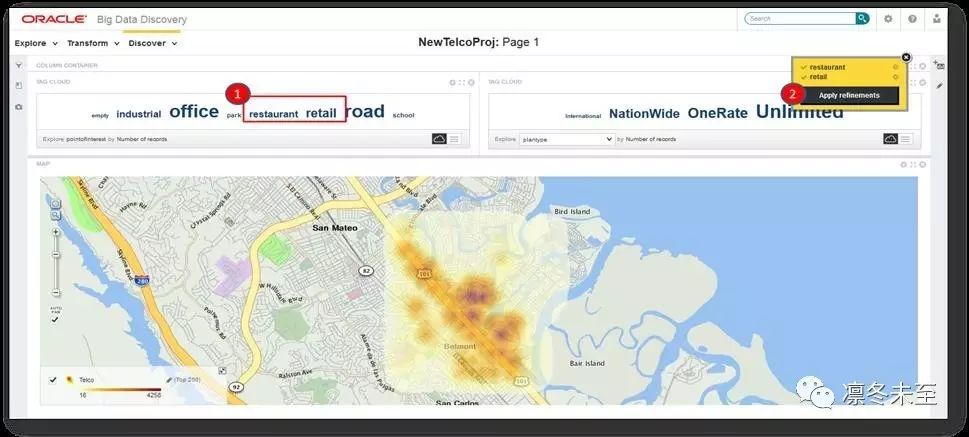Screen dimensions: 969x437
Task: Collapse the map legend panel
Action: (x=222, y=370)
